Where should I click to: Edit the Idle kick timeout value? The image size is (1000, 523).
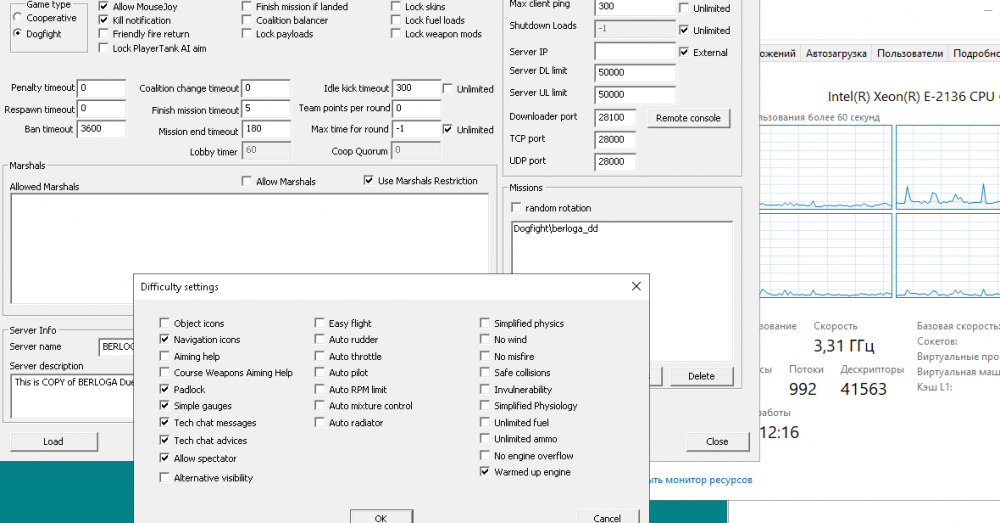[x=416, y=88]
